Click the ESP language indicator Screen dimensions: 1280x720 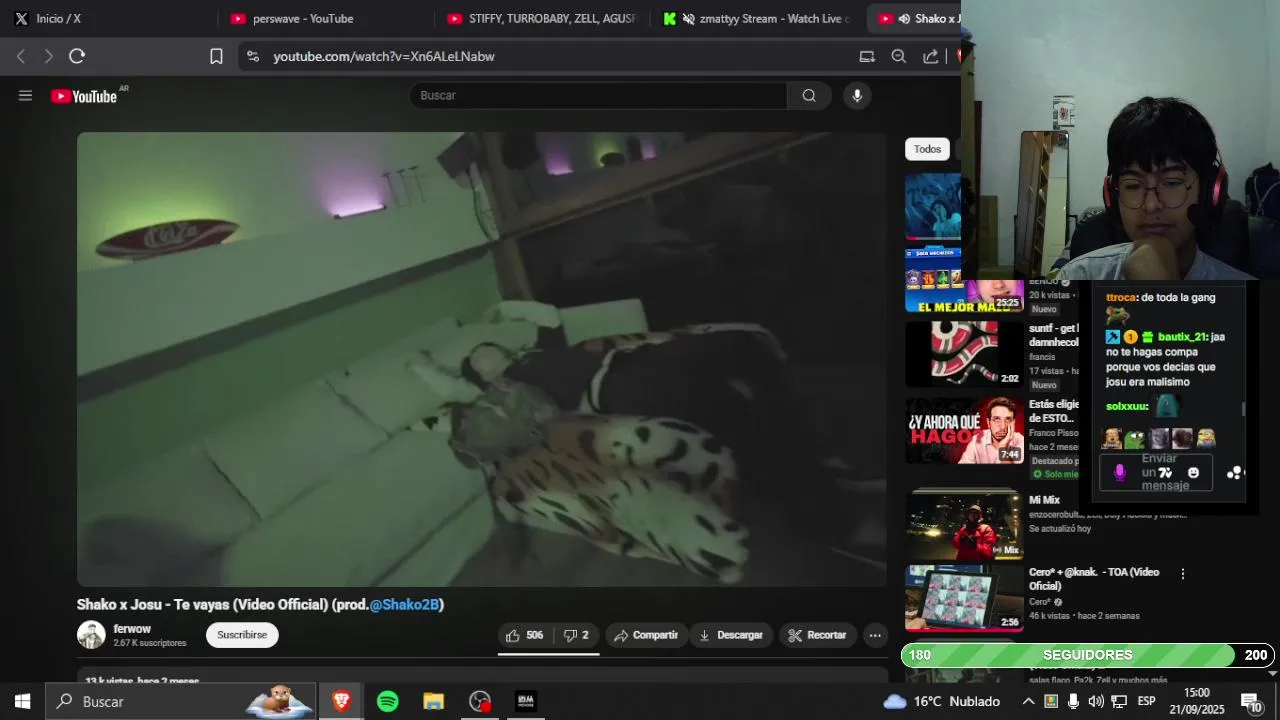1146,701
